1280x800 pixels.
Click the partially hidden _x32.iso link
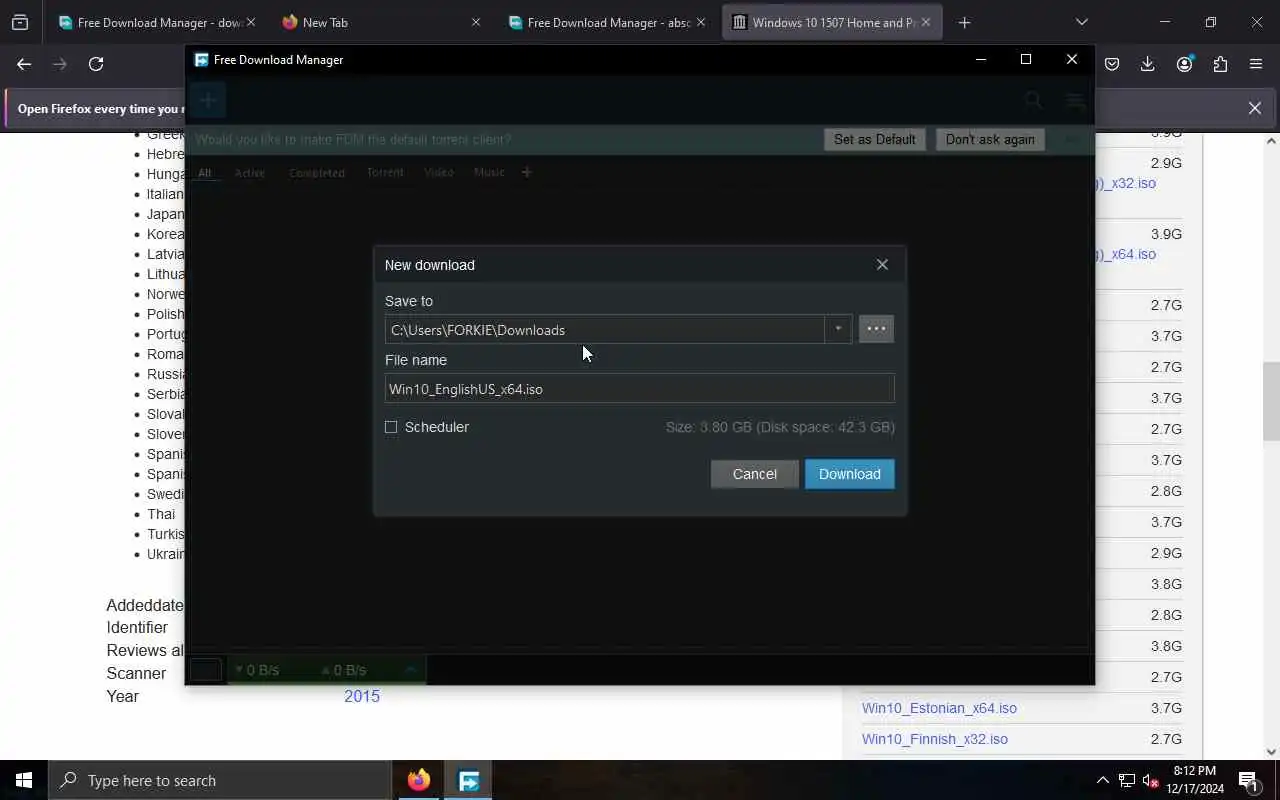(x=1126, y=183)
